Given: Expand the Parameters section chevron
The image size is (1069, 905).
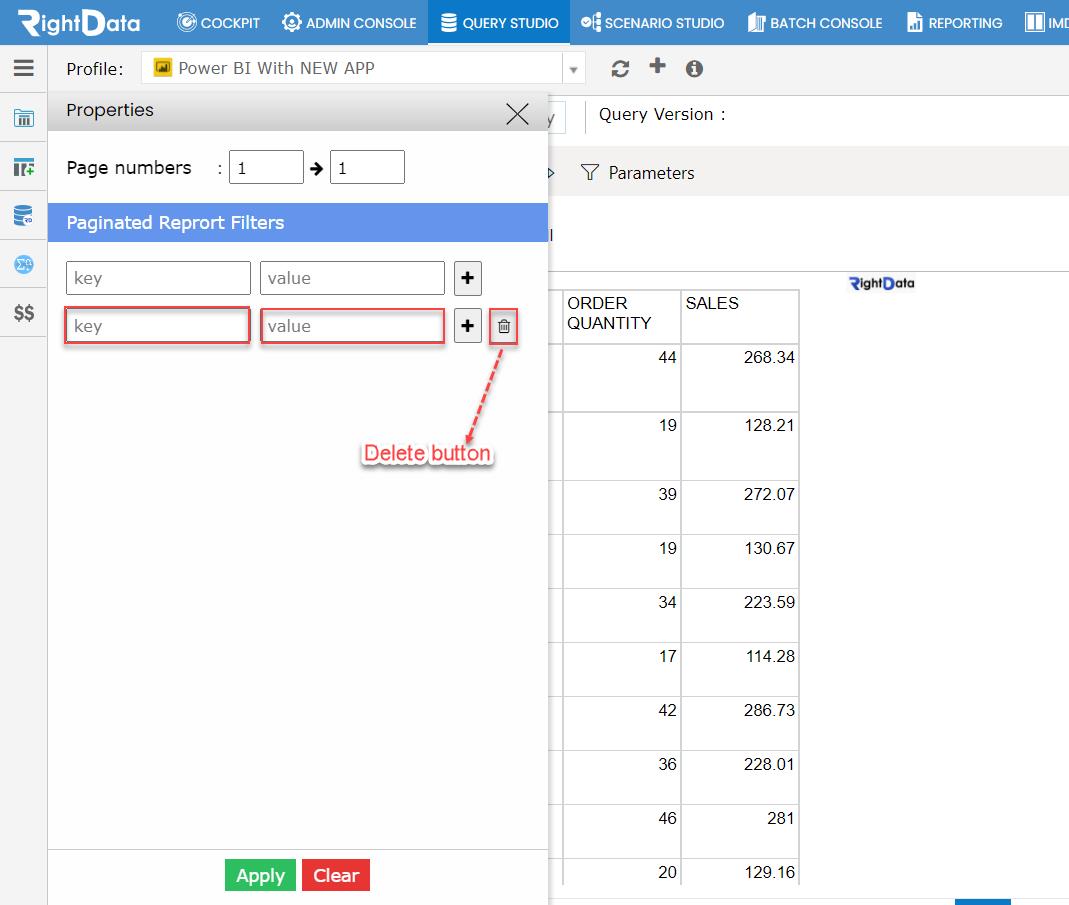Looking at the screenshot, I should (551, 172).
